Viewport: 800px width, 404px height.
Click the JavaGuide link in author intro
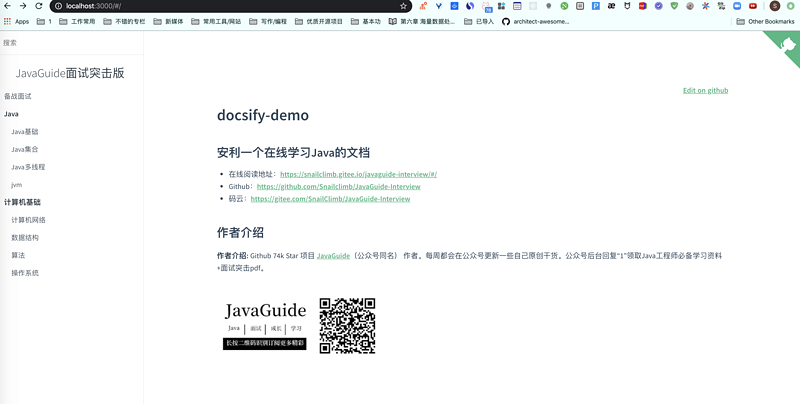coord(333,256)
